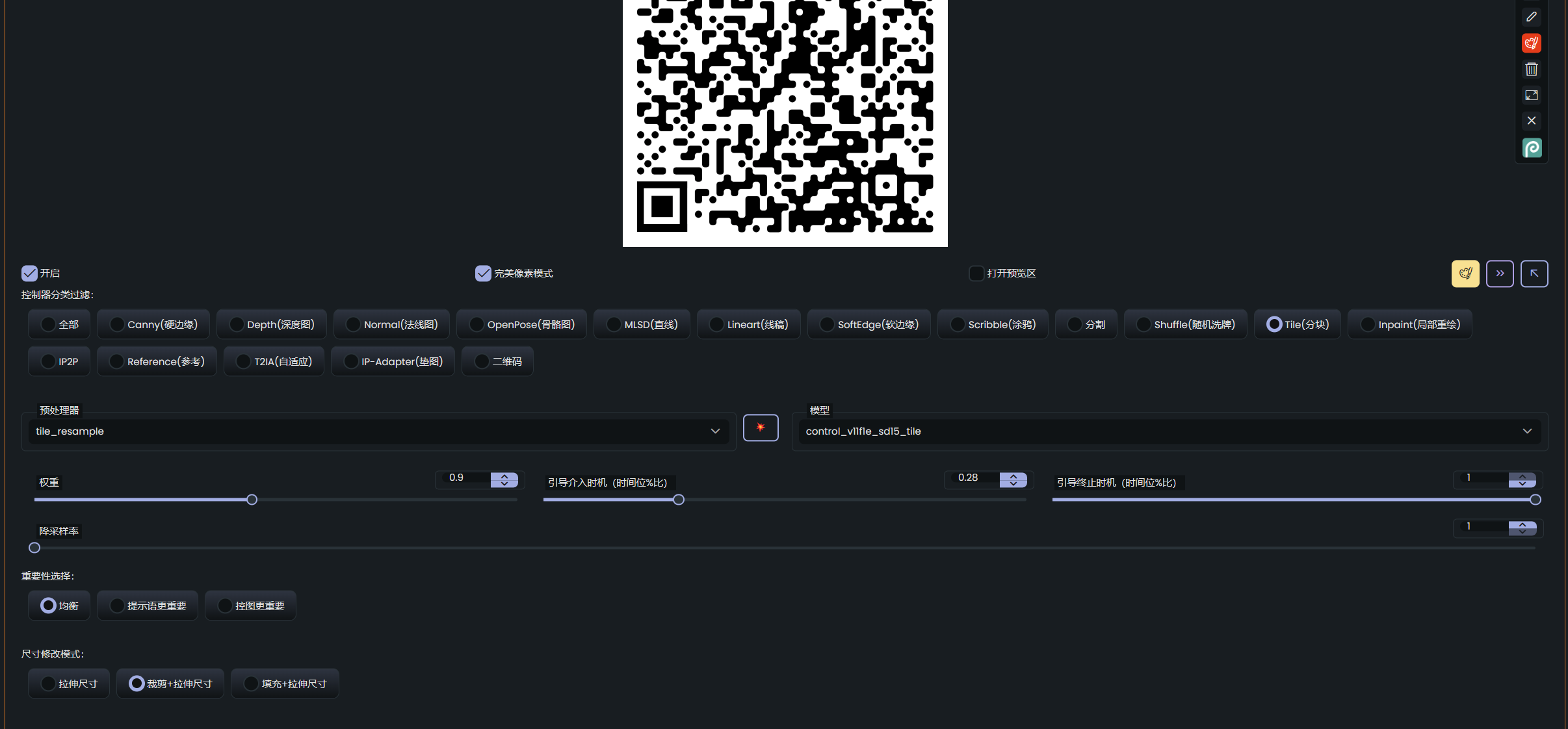Click the 引导介入时机 stepper up arrow
The height and width of the screenshot is (729, 1568).
[1013, 476]
